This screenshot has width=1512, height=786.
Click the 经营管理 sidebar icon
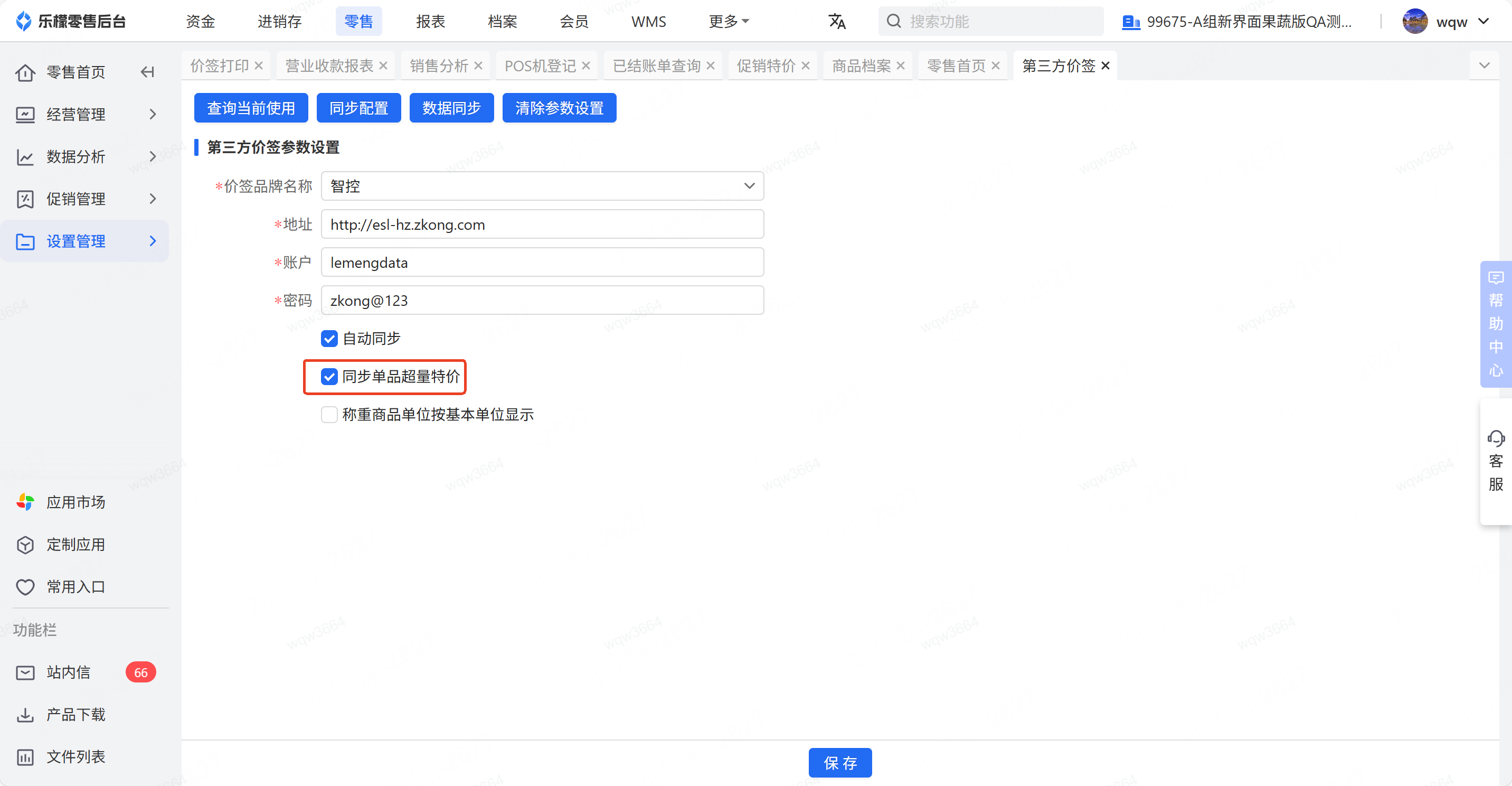25,115
